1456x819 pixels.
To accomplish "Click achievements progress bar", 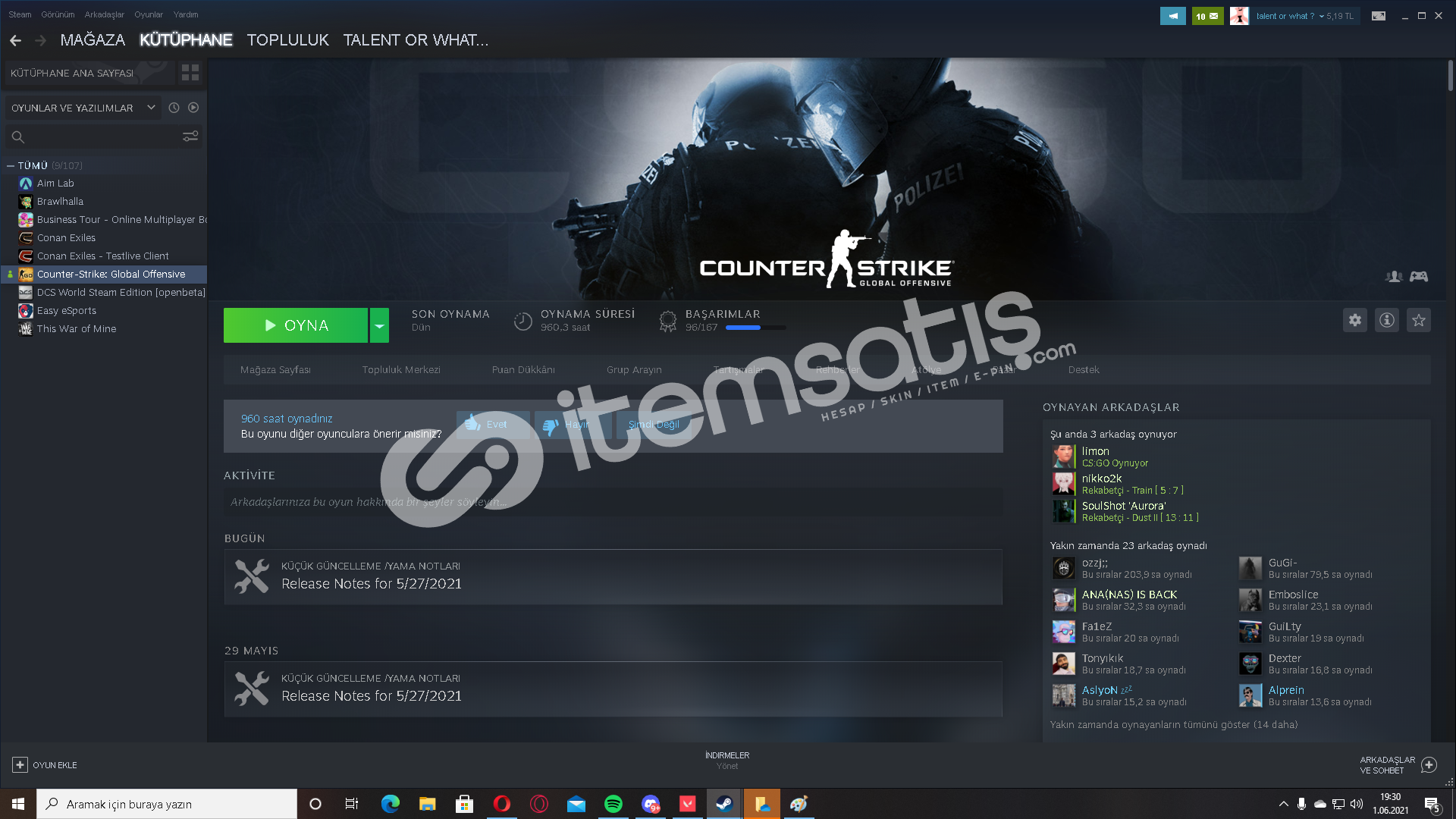I will [x=755, y=328].
